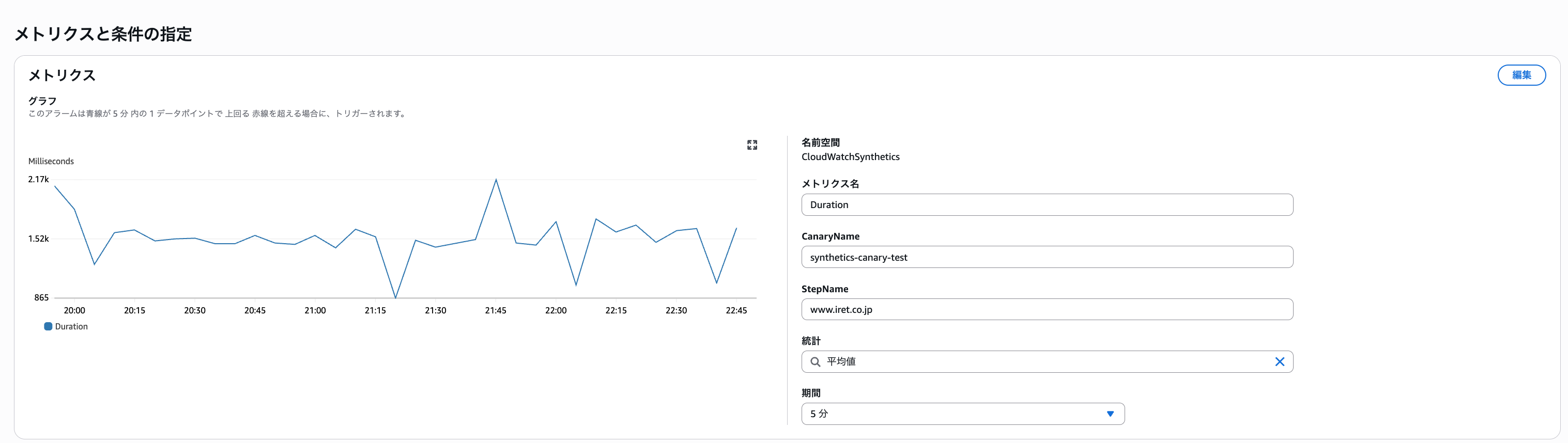1568x443 pixels.
Task: Open the 期間 dropdown set to 5 分
Action: [x=962, y=414]
